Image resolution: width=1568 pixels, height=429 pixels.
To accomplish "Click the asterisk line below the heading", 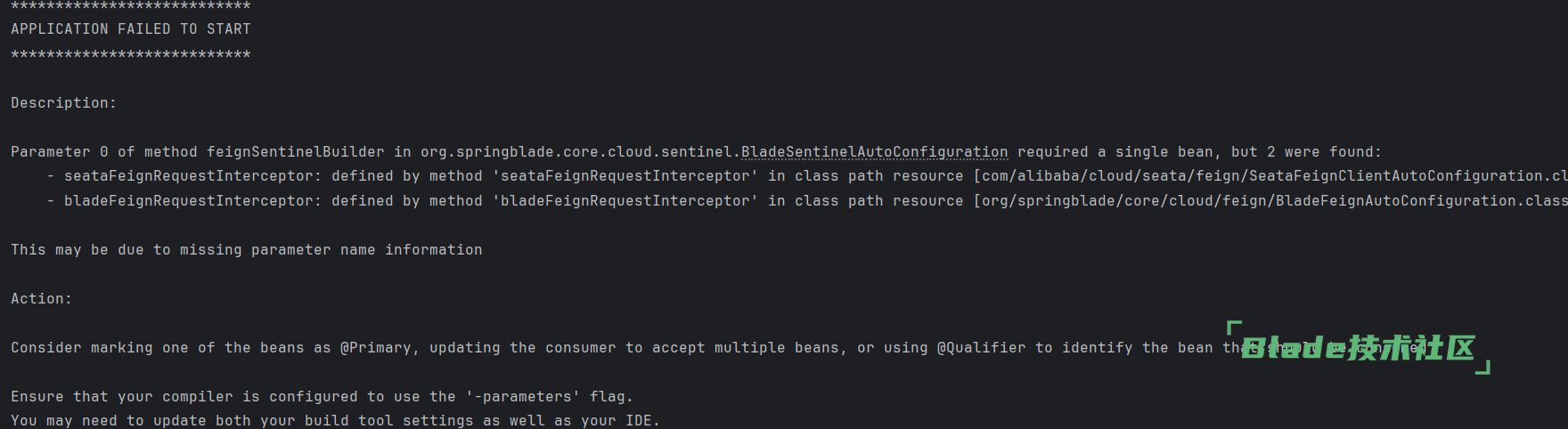I will [131, 55].
